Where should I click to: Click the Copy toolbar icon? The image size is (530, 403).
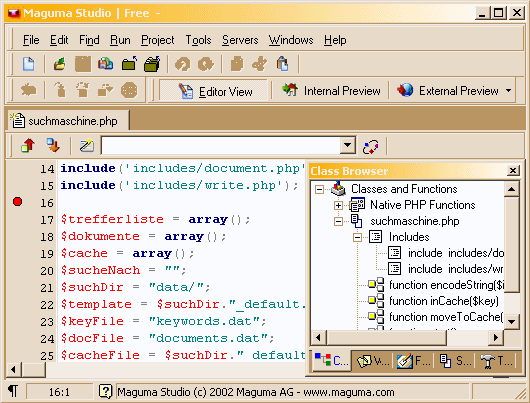237,64
